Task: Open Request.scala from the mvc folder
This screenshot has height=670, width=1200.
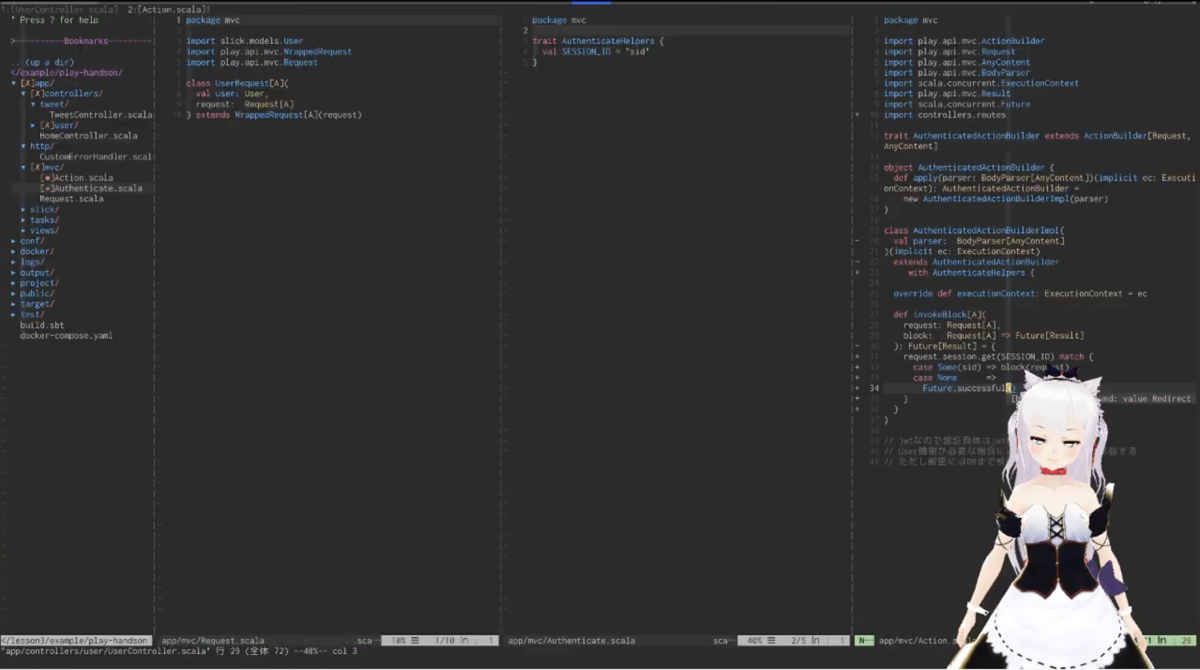Action: (x=72, y=199)
